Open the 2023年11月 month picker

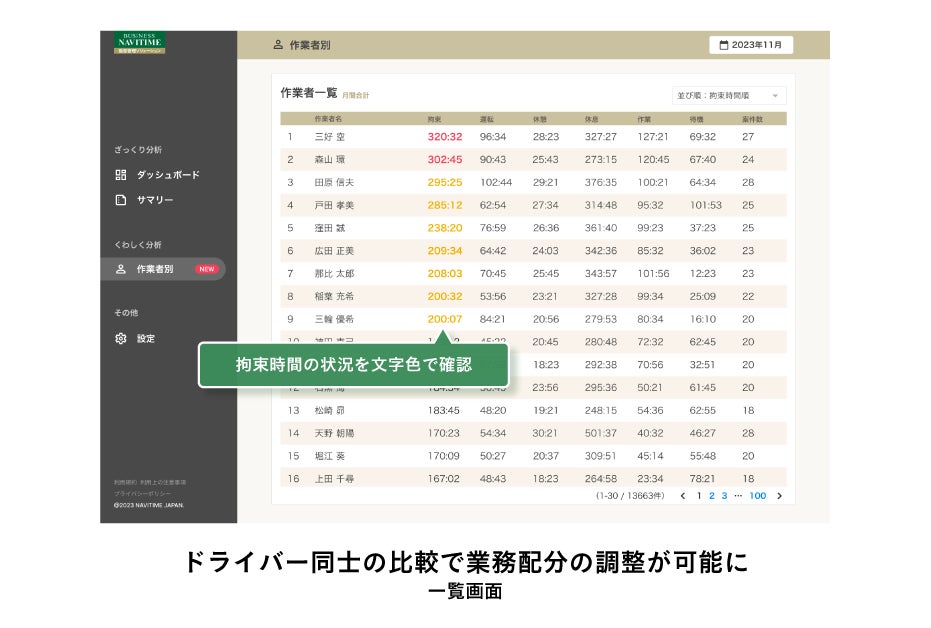751,45
